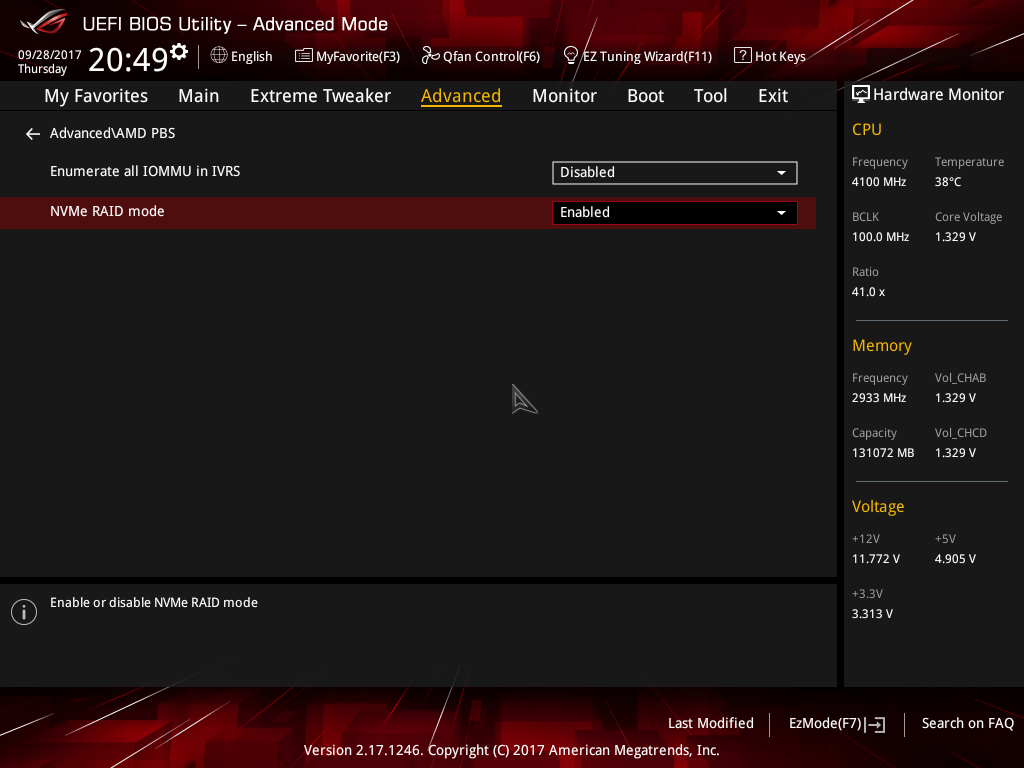Select the Enumerate all IOMMU in IVRS label
This screenshot has height=768, width=1024.
145,171
